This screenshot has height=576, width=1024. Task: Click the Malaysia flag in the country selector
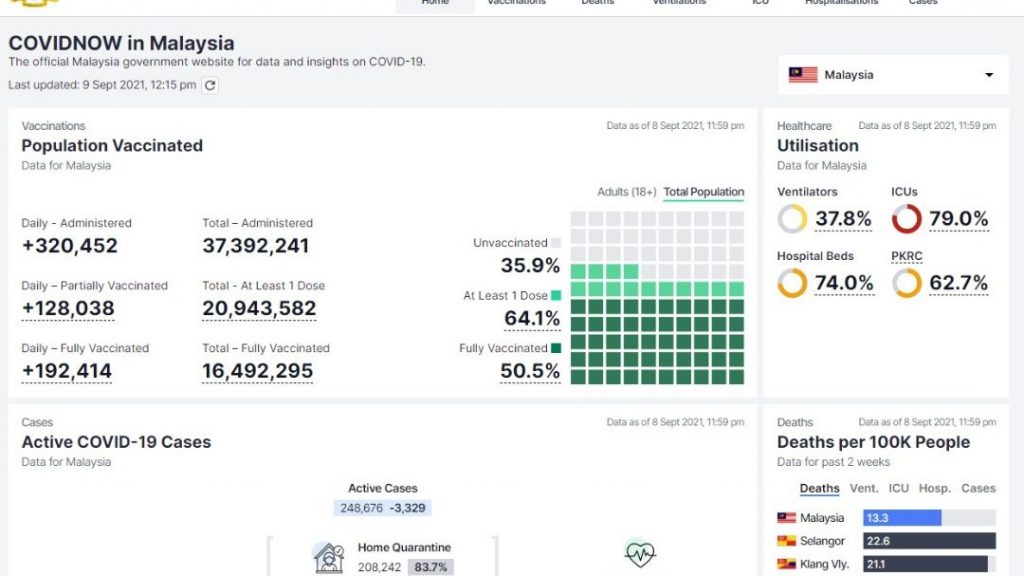click(803, 75)
